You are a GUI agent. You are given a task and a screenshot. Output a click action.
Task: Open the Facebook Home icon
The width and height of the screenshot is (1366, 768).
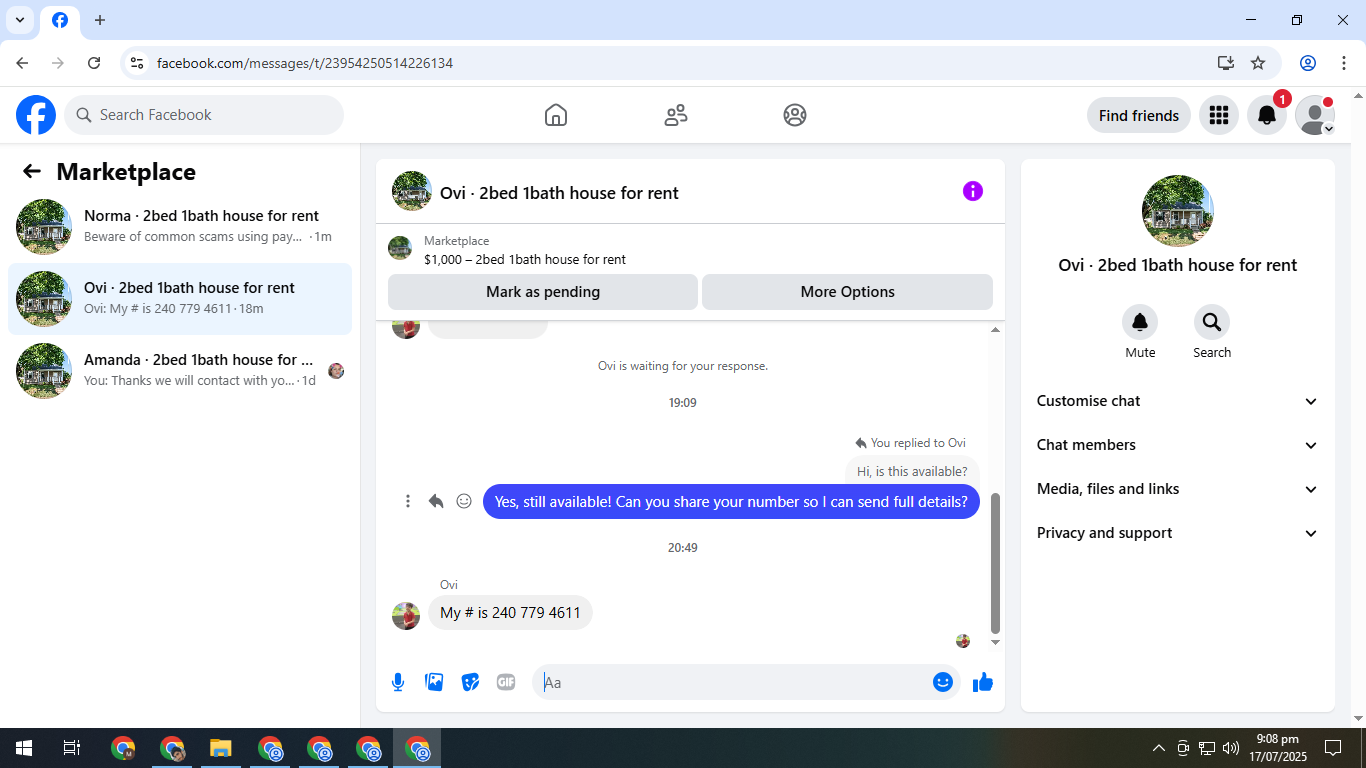556,115
